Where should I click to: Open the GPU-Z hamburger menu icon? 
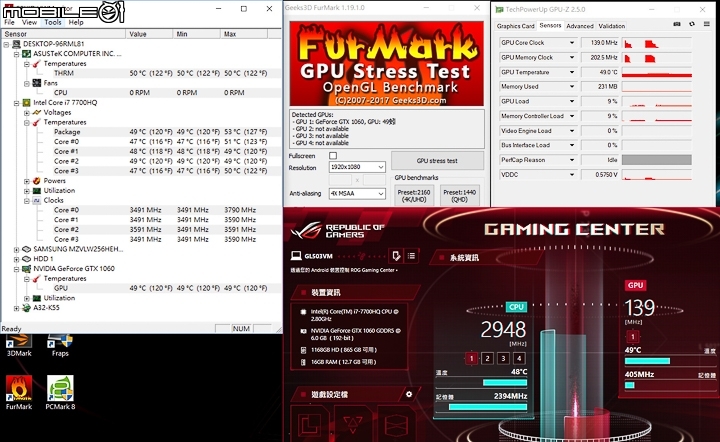pos(707,24)
